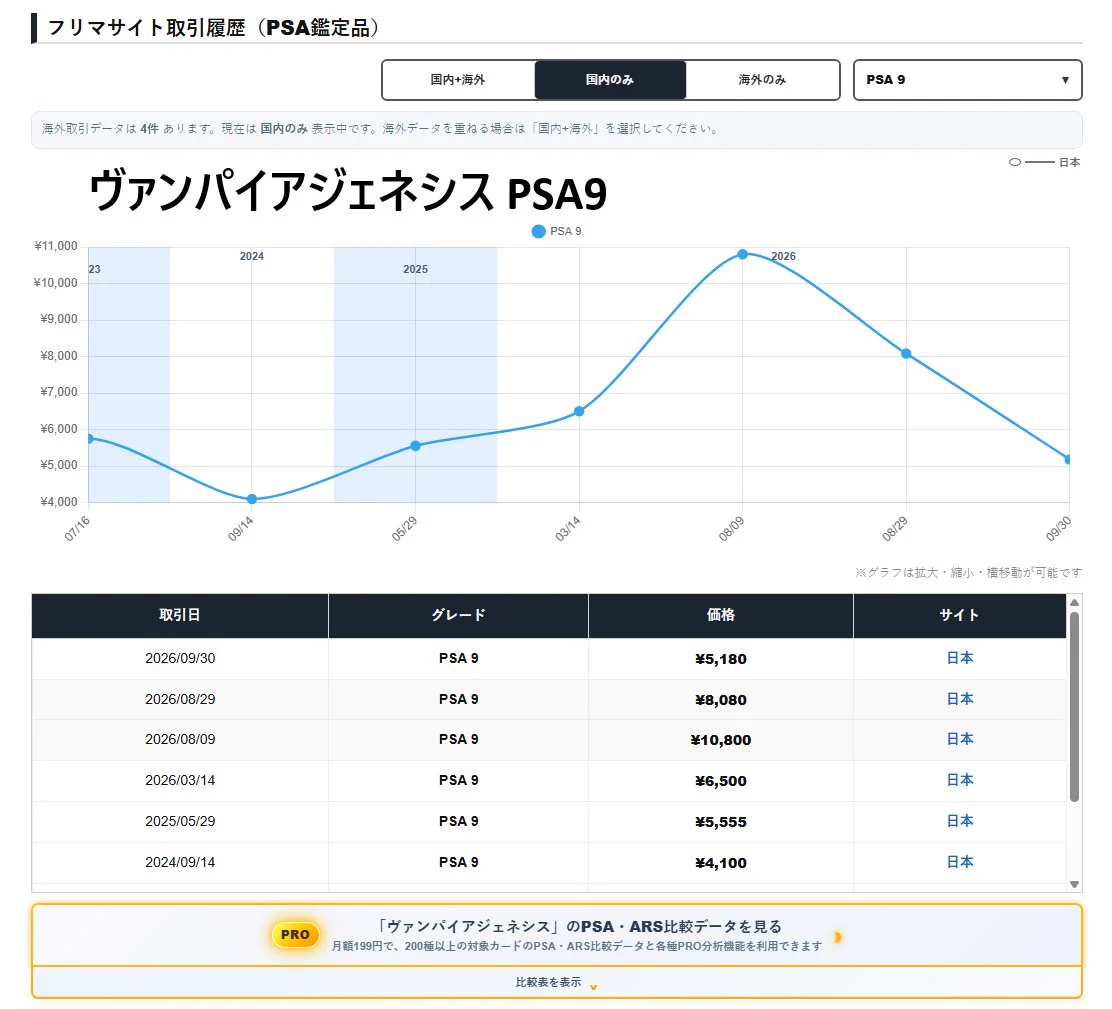Screen dimensions: 1112x1009
Task: Open 日本 link for 2026/08/29 row
Action: pyautogui.click(x=960, y=699)
